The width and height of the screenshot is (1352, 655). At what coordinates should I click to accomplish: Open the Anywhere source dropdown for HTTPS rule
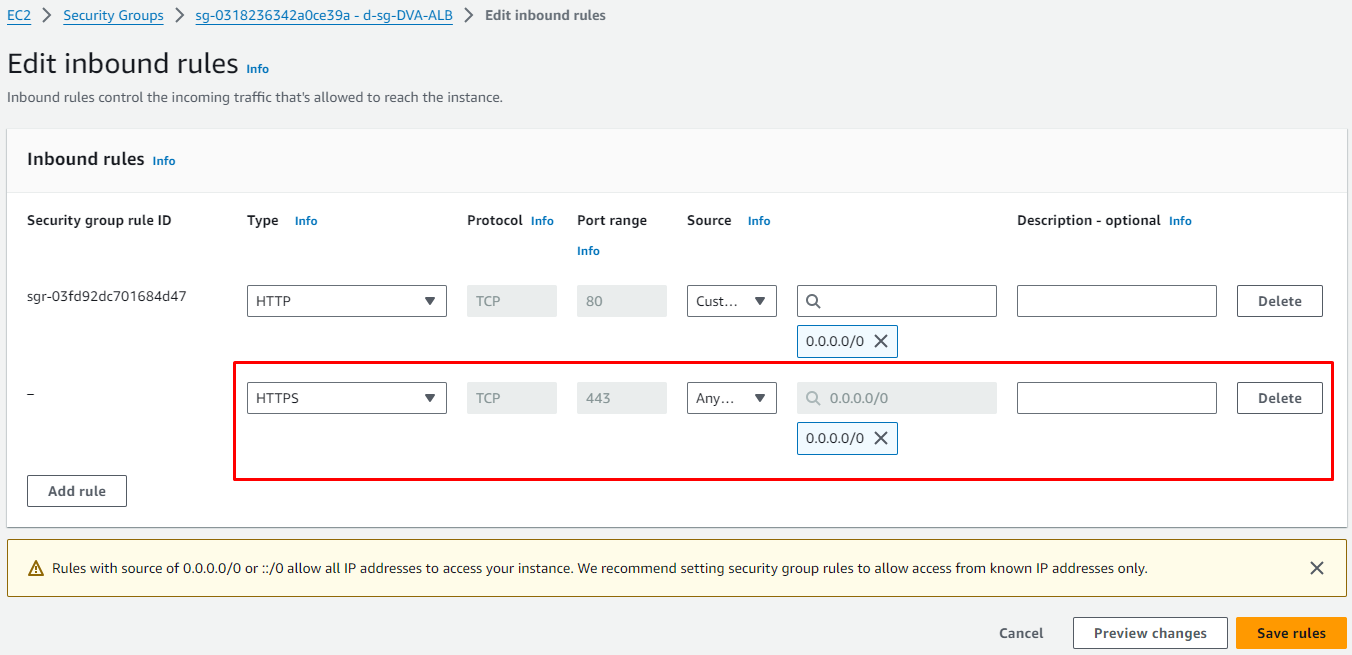click(x=731, y=398)
